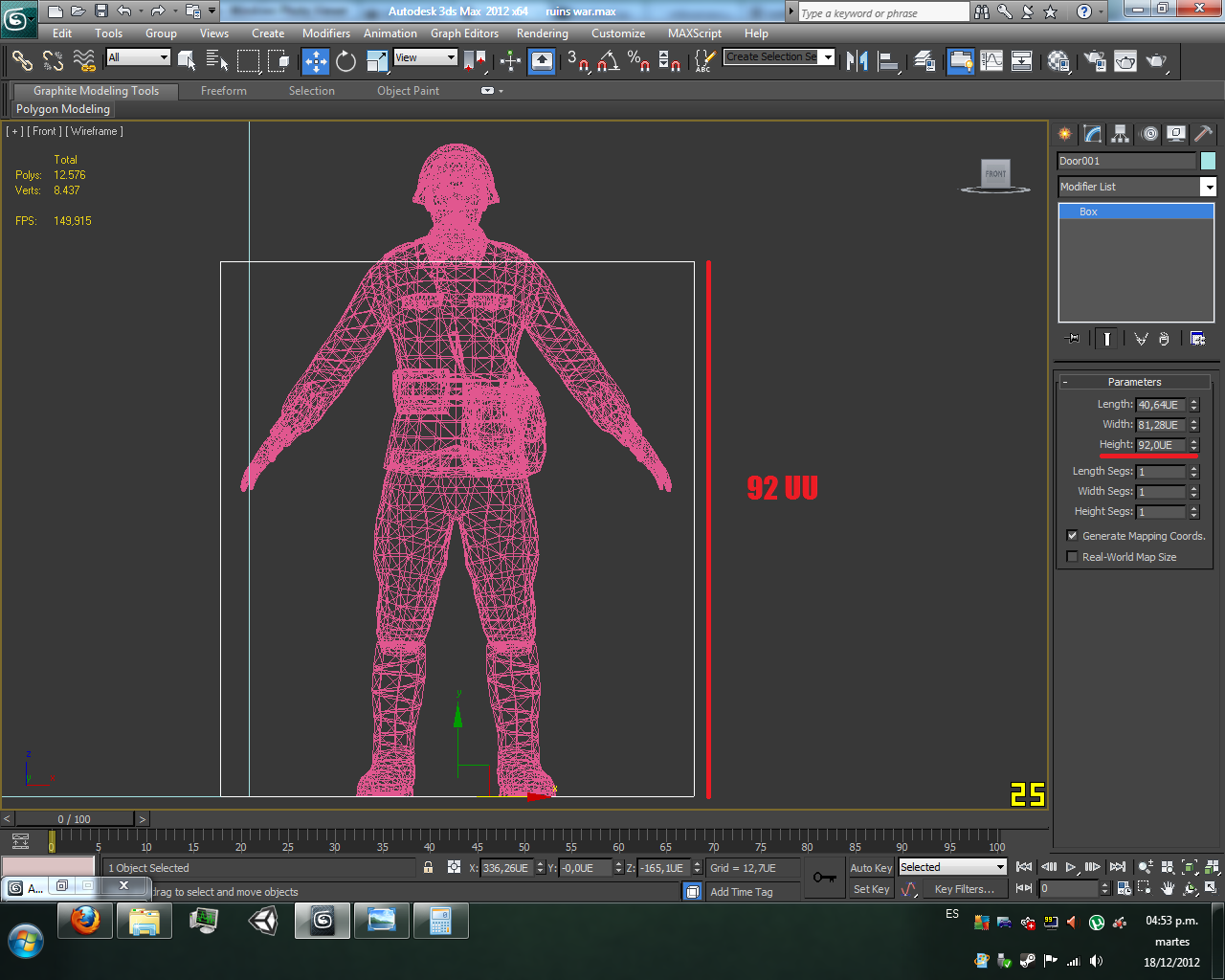Screen dimensions: 1225x980
Task: Toggle Angle Snap
Action: (x=609, y=61)
